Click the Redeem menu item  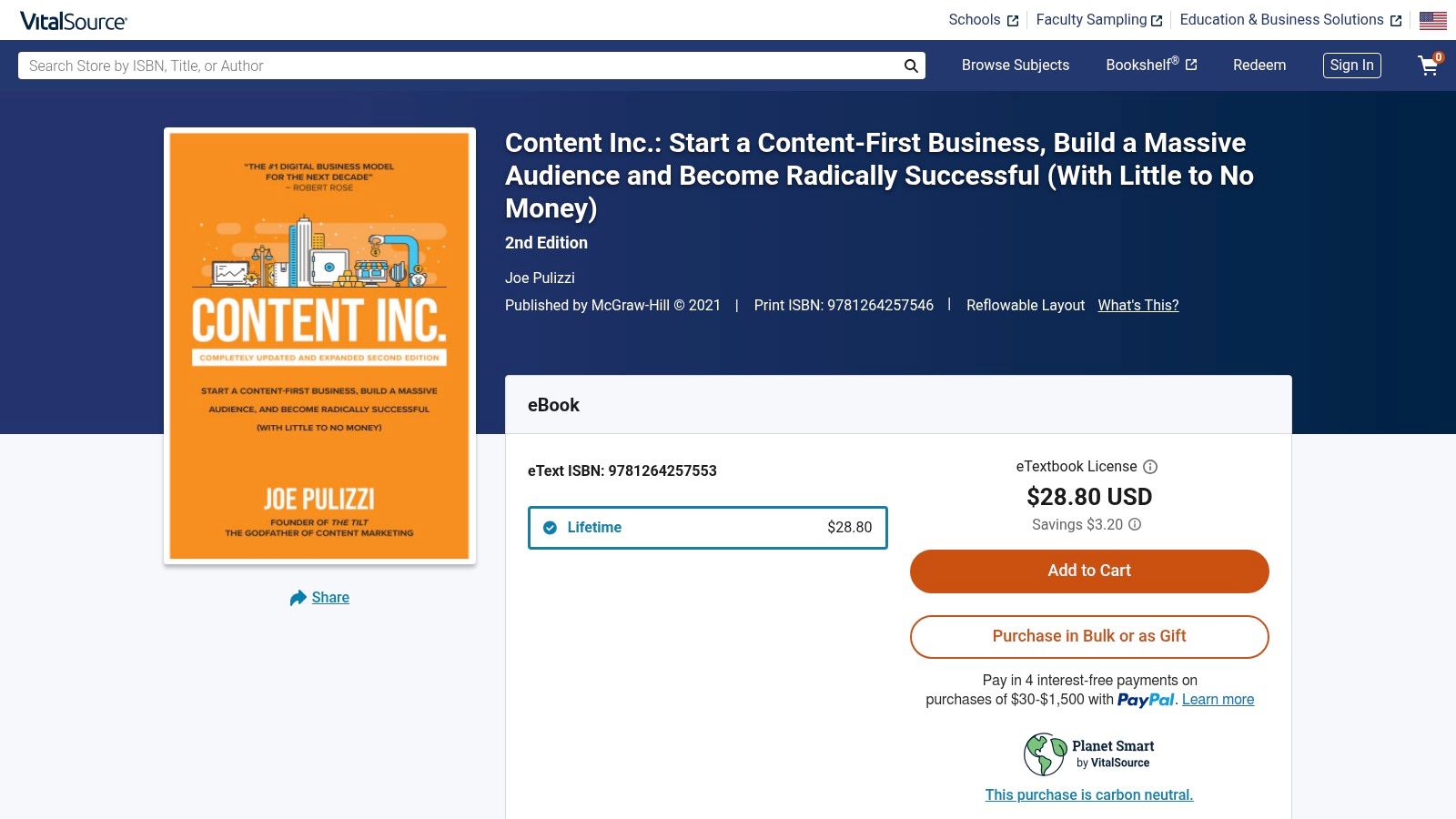(x=1259, y=66)
